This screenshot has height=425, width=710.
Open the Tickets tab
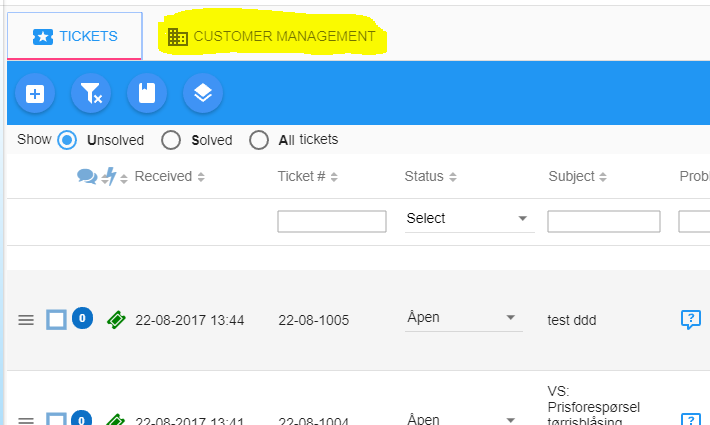click(x=75, y=36)
